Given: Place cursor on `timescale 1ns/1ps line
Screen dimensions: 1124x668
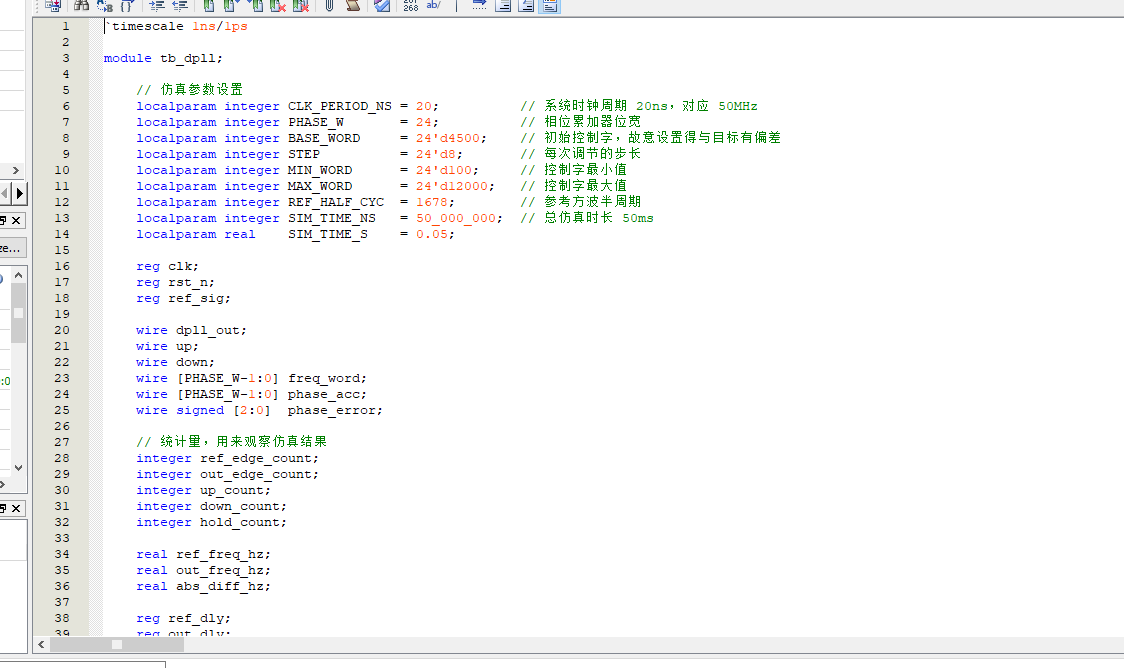Looking at the screenshot, I should click(x=176, y=27).
